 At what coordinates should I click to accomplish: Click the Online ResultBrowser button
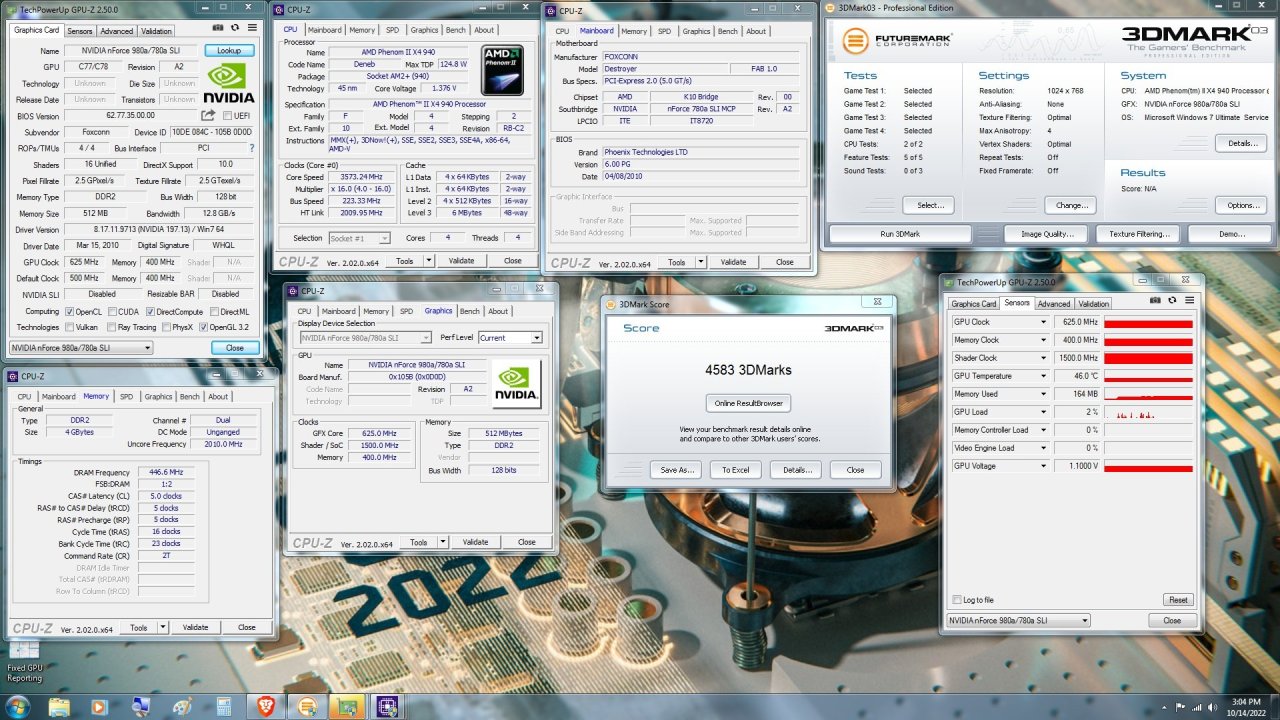click(x=748, y=403)
